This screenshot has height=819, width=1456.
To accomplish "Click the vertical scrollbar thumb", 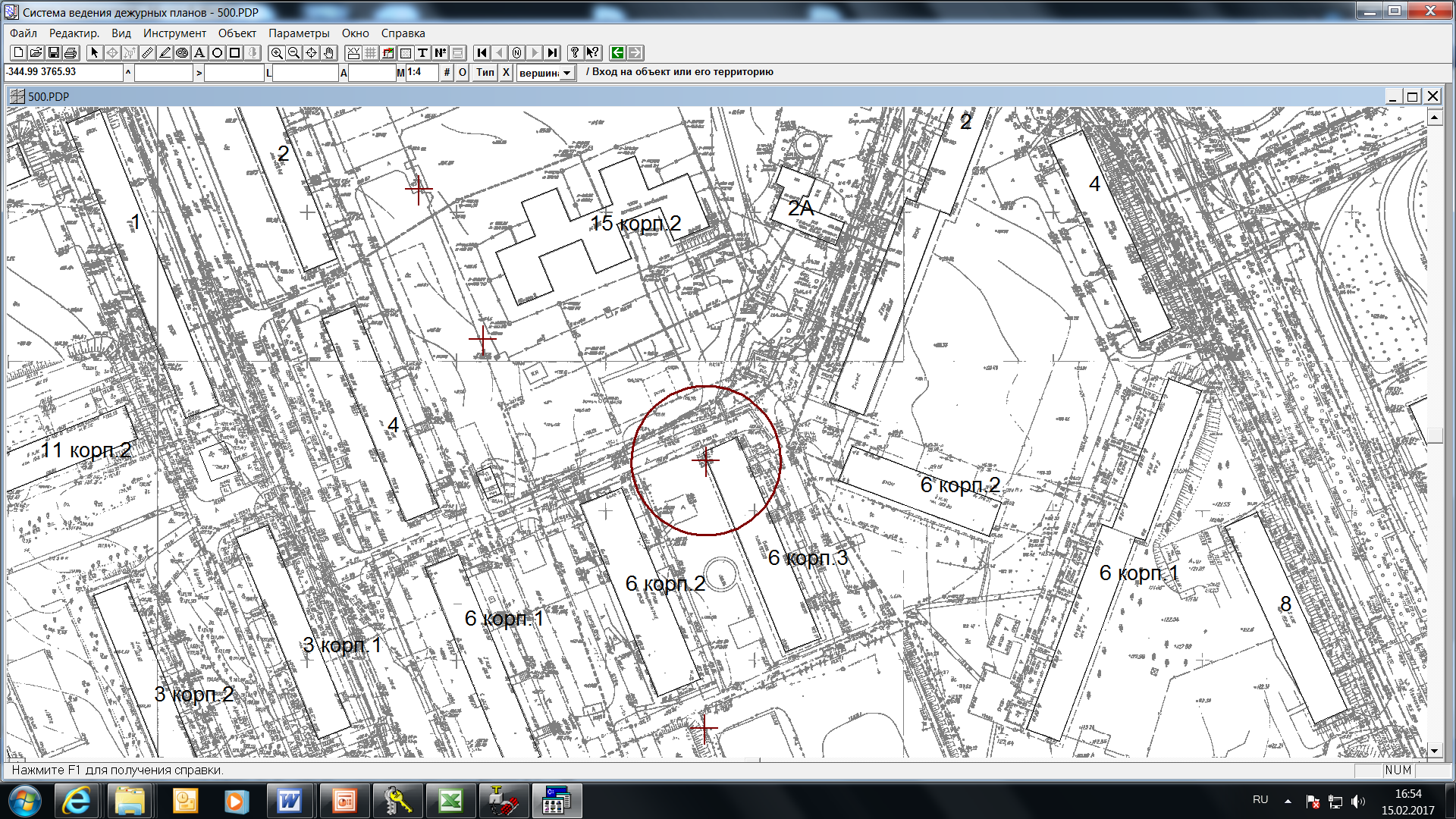I will pos(1434,435).
